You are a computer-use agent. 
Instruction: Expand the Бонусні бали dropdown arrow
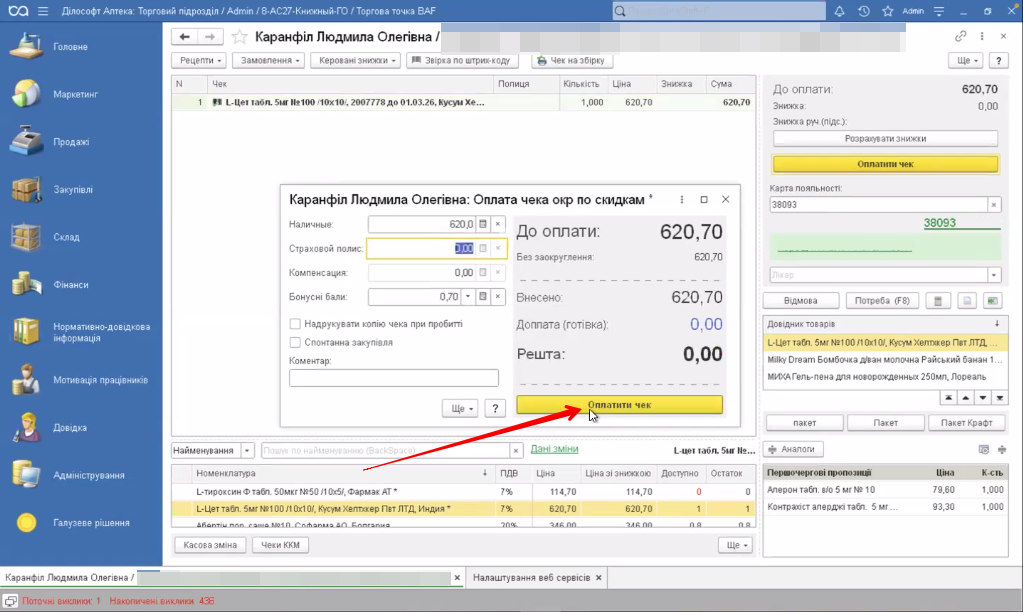(x=467, y=297)
